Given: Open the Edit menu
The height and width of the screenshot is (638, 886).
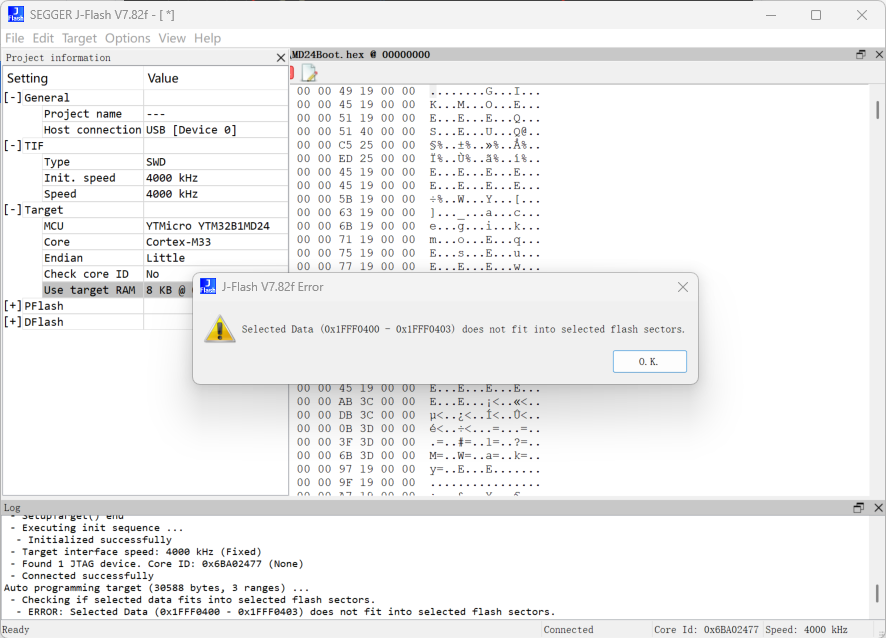Looking at the screenshot, I should click(x=43, y=38).
